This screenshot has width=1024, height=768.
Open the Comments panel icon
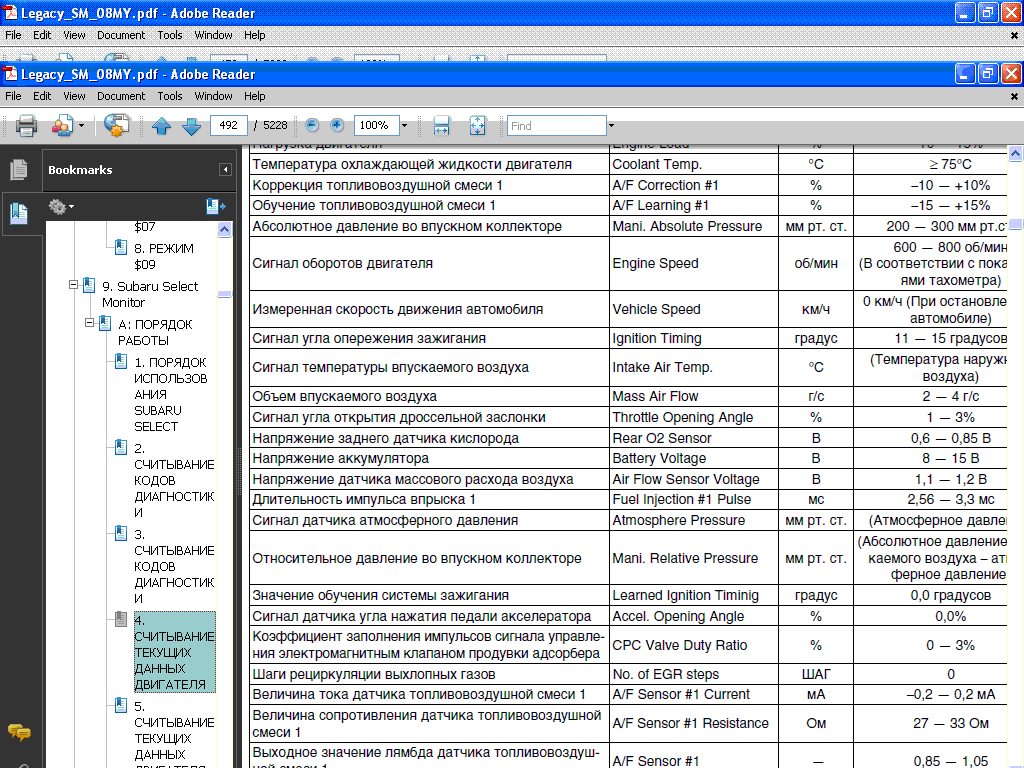[x=18, y=732]
